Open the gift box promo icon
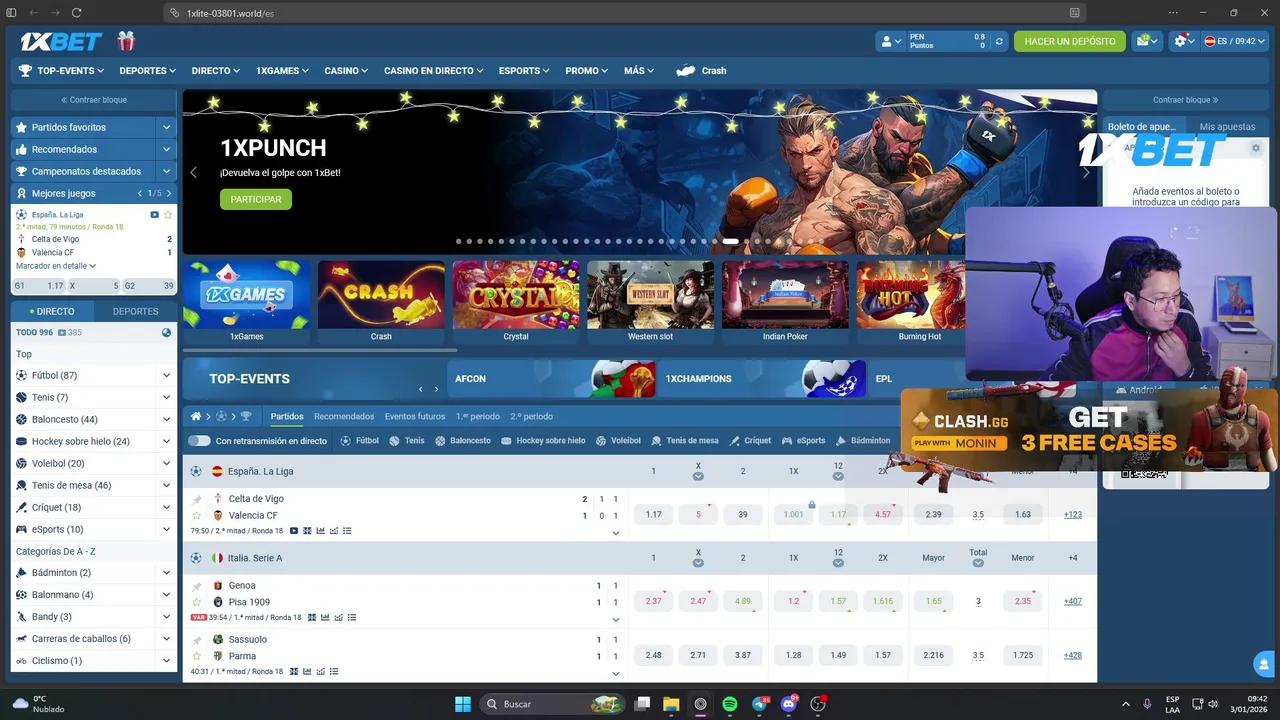The image size is (1280, 720). pyautogui.click(x=125, y=41)
